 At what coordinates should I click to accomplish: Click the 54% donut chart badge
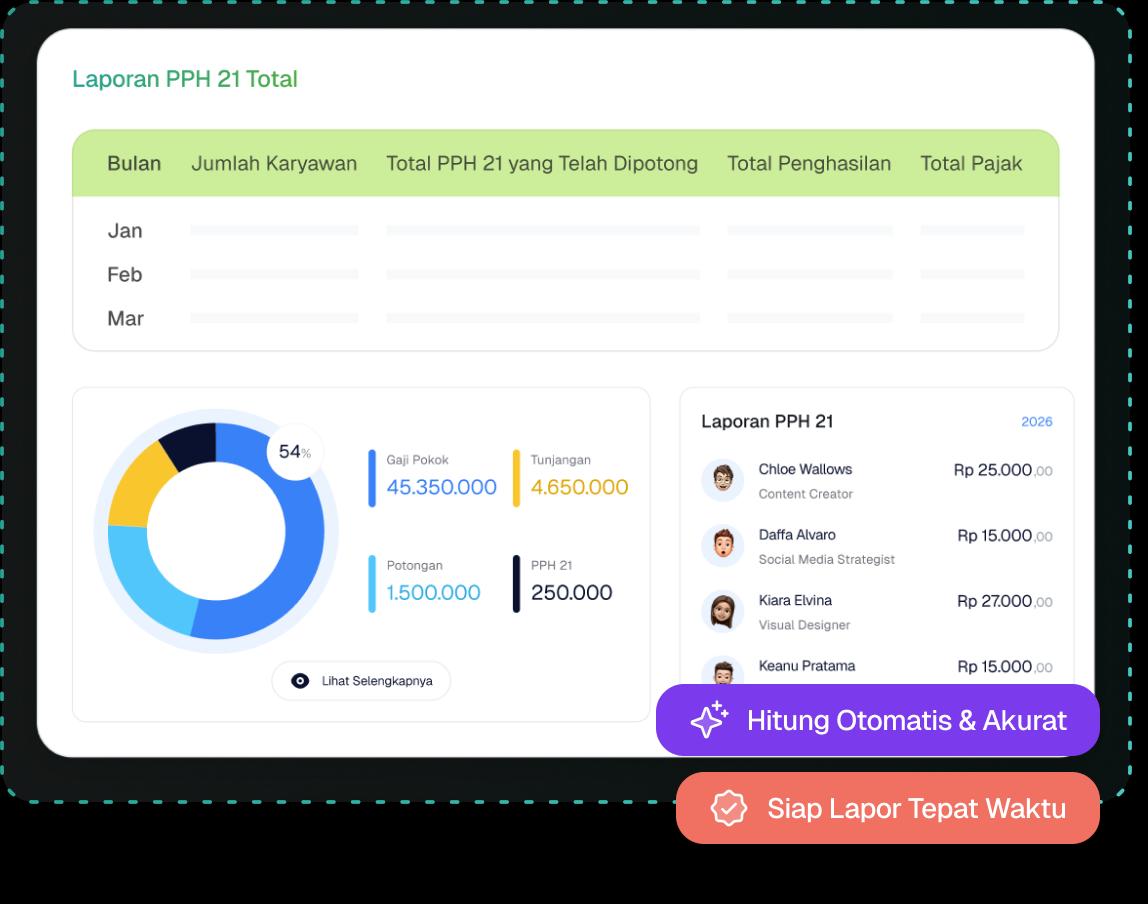coord(293,452)
